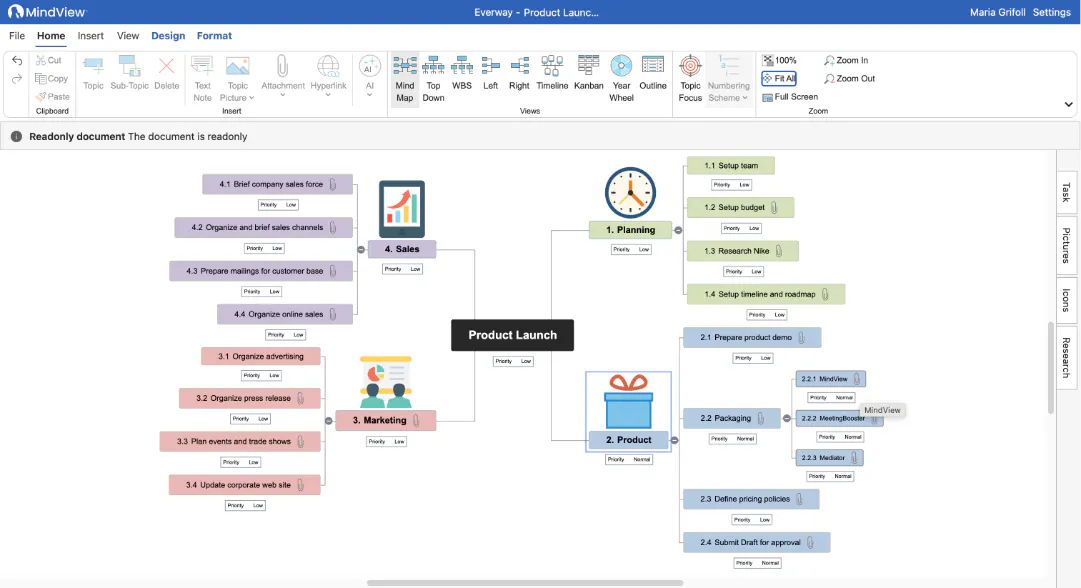Switch to WBS view
1081x588 pixels.
(462, 73)
